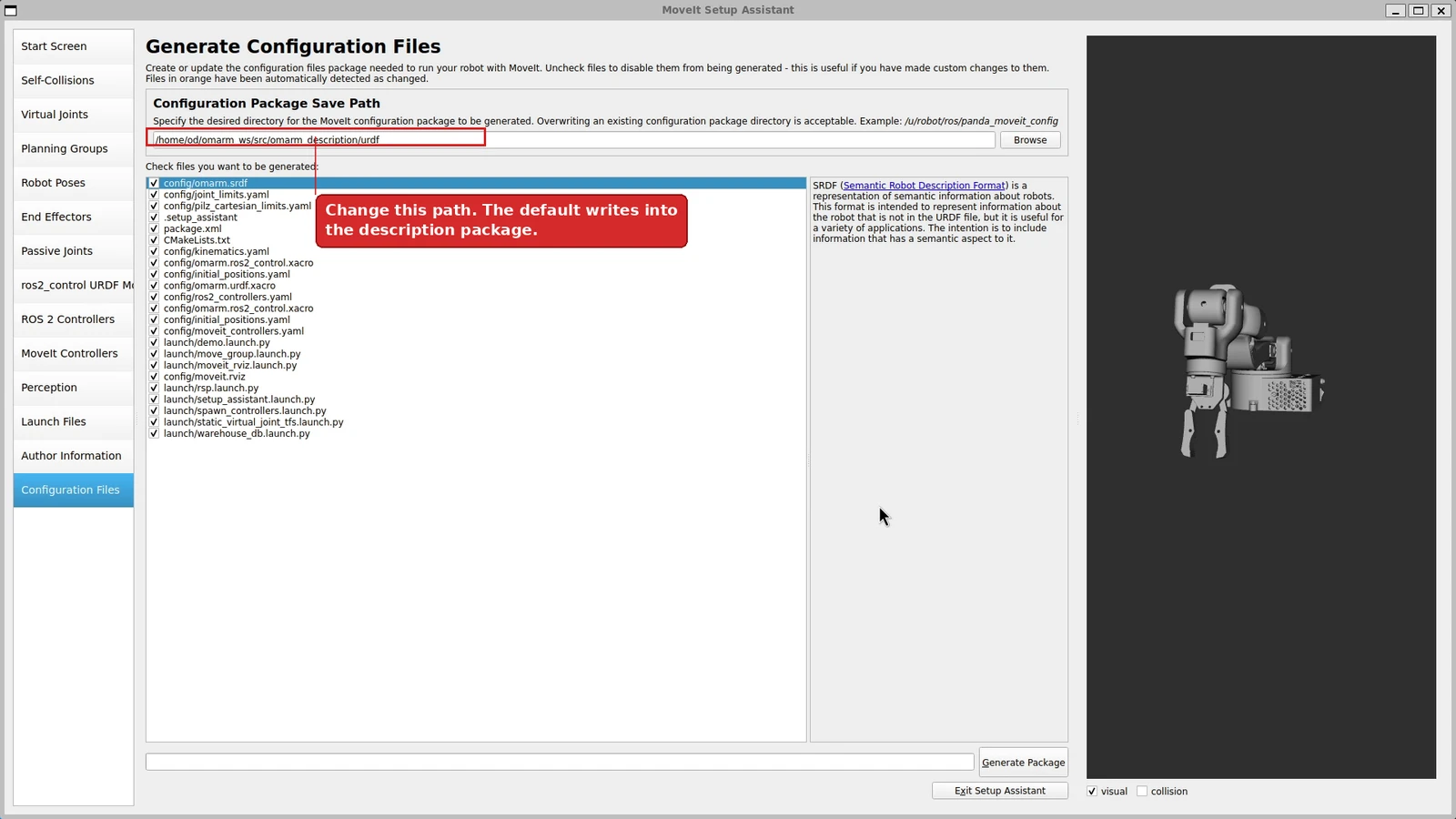Toggle the visual checkbox under the robot view
1456x819 pixels.
point(1092,792)
